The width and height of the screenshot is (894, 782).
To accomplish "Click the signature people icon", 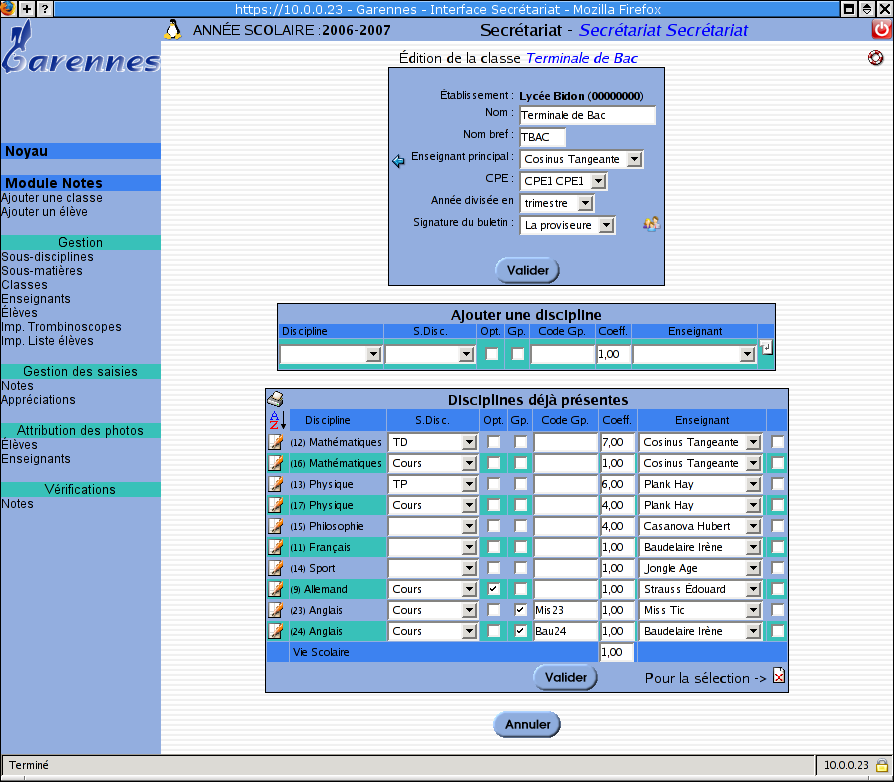I will point(651,224).
